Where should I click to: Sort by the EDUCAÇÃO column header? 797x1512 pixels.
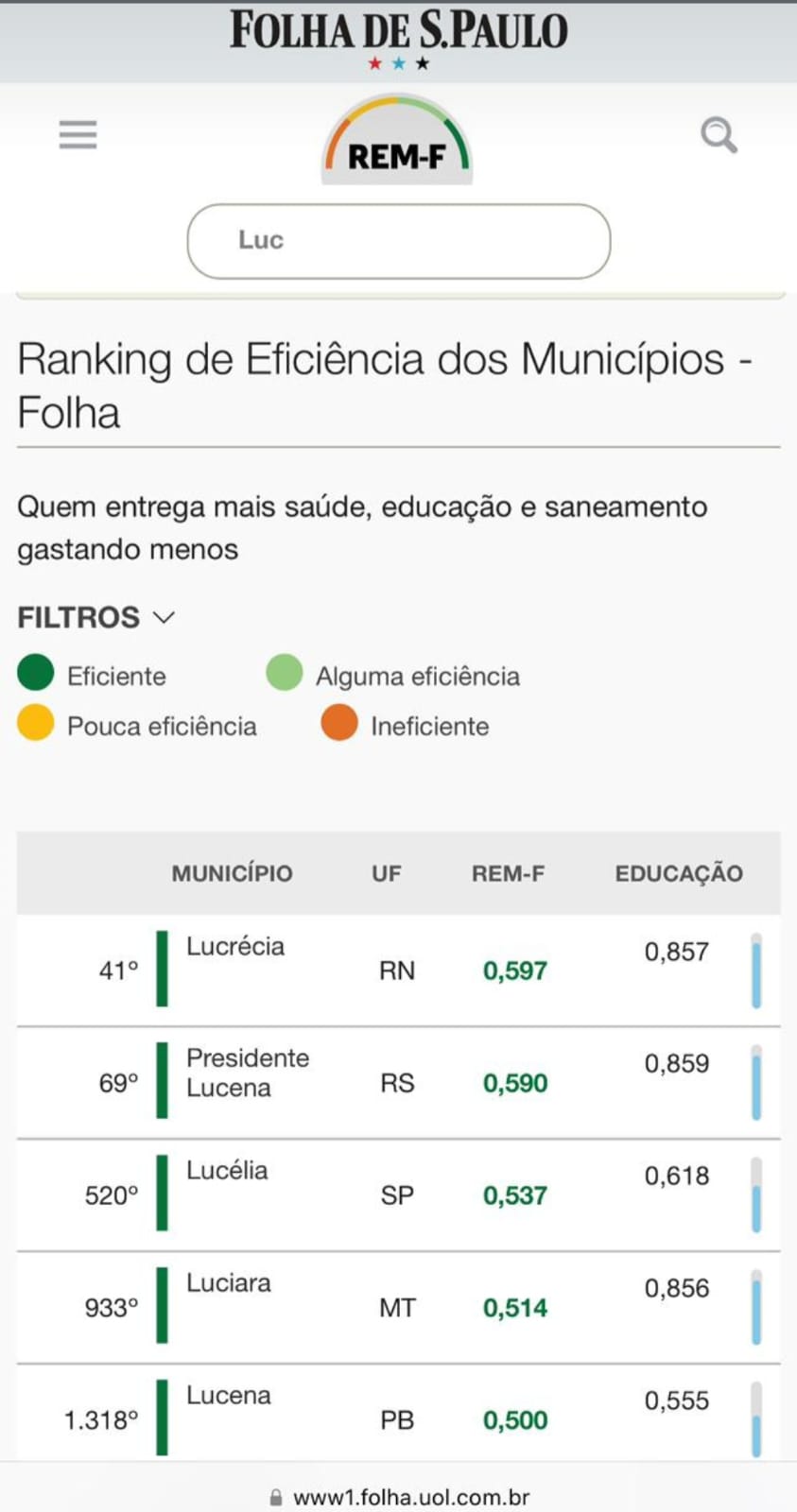[x=679, y=873]
